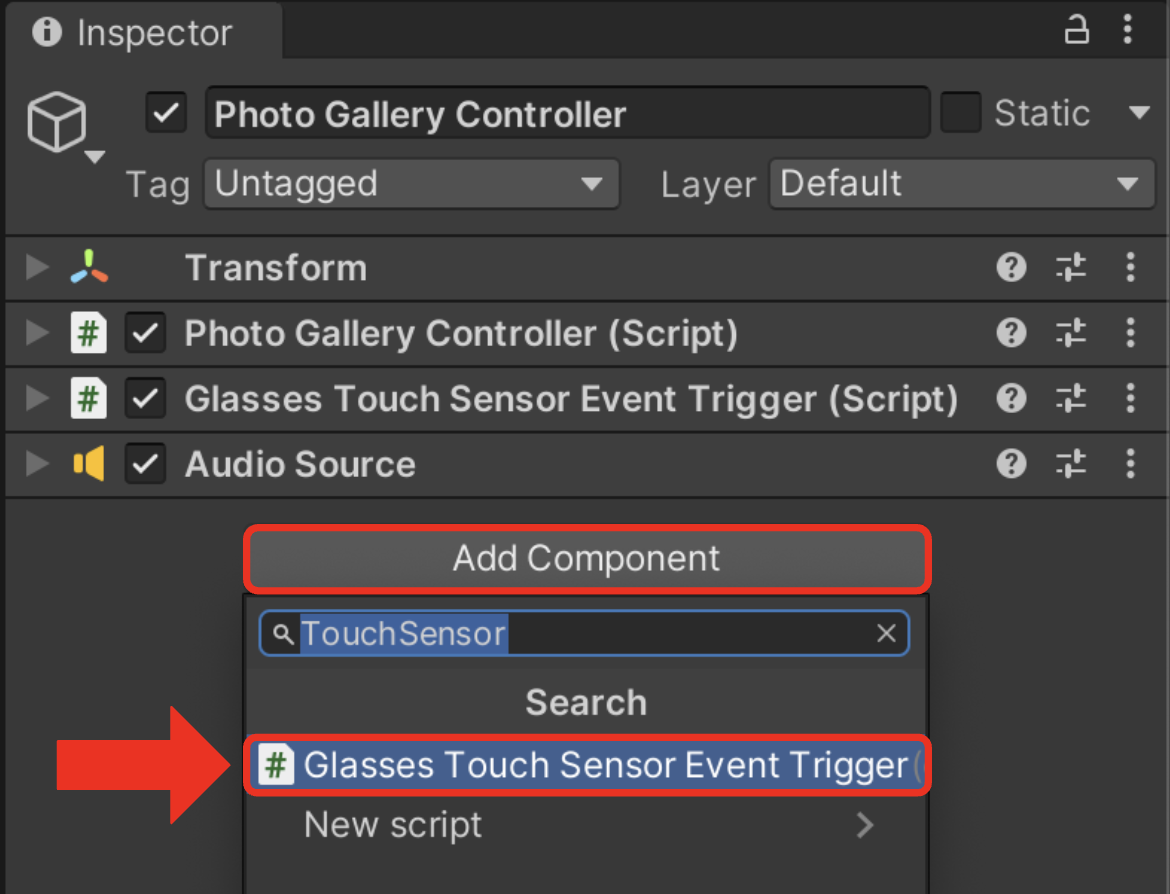Viewport: 1170px width, 894px height.
Task: Select Glasses Touch Sensor Event Trigger search result
Action: (x=587, y=766)
